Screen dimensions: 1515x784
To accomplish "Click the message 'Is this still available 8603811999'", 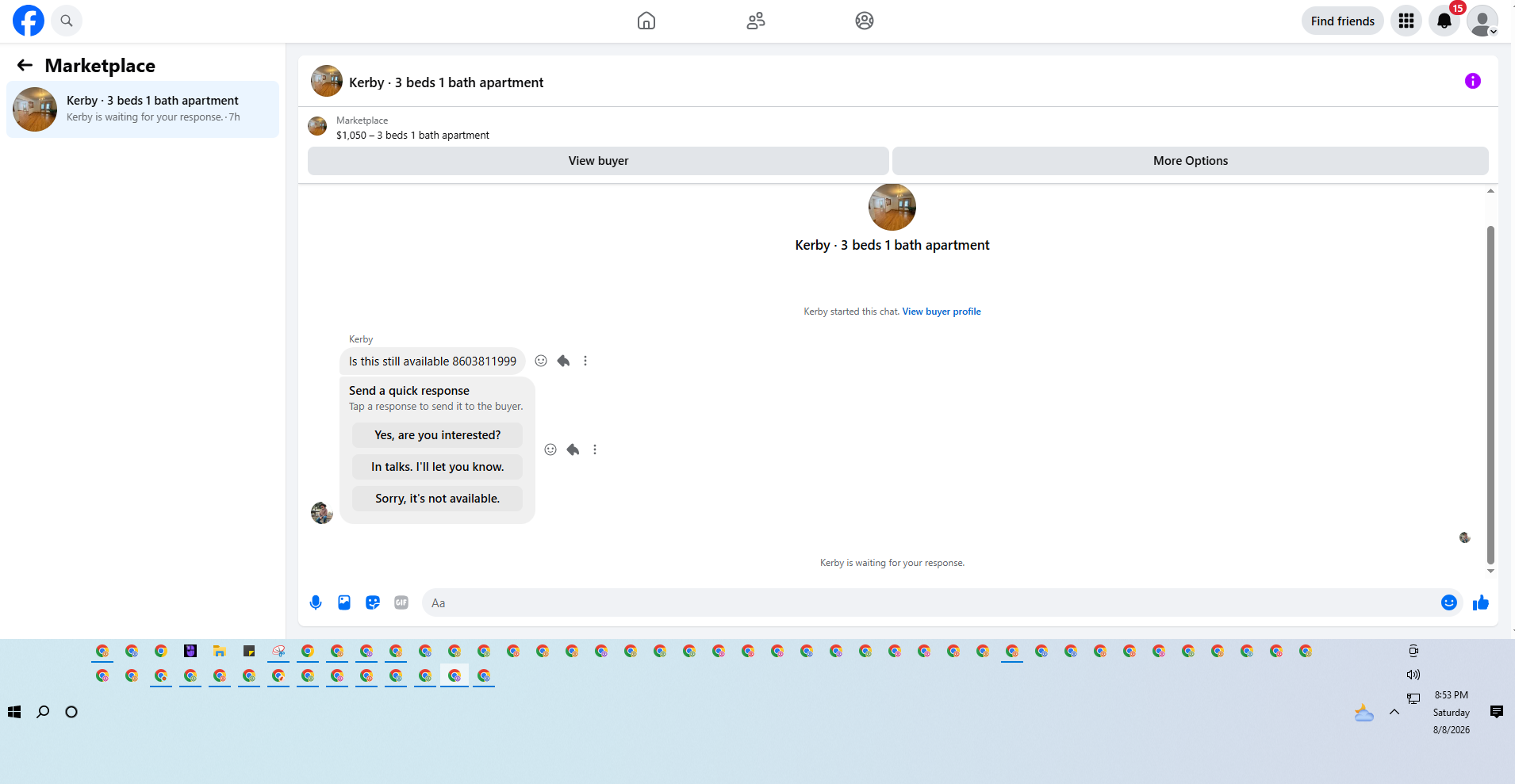I will (x=432, y=361).
